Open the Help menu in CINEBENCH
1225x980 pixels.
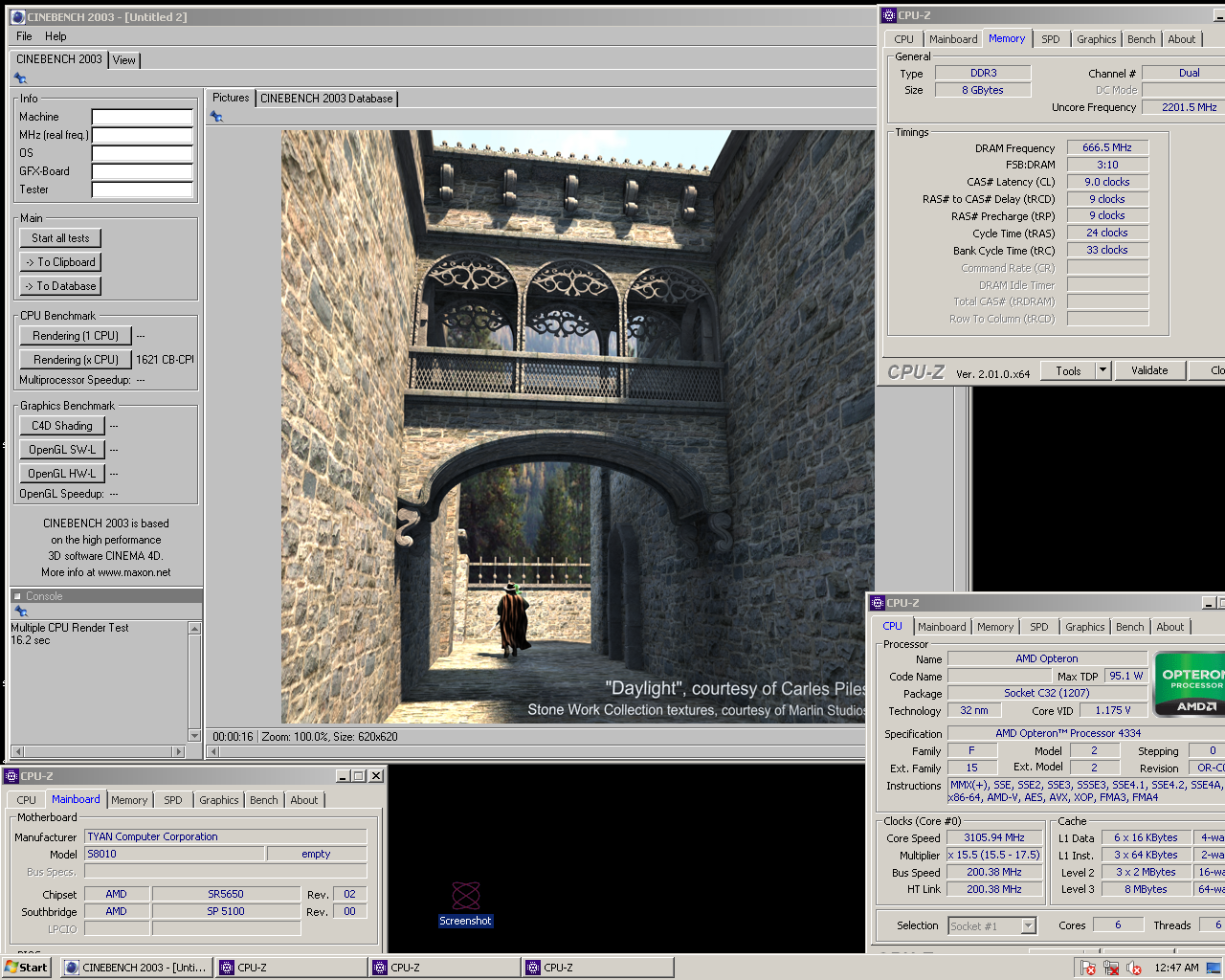[x=56, y=36]
